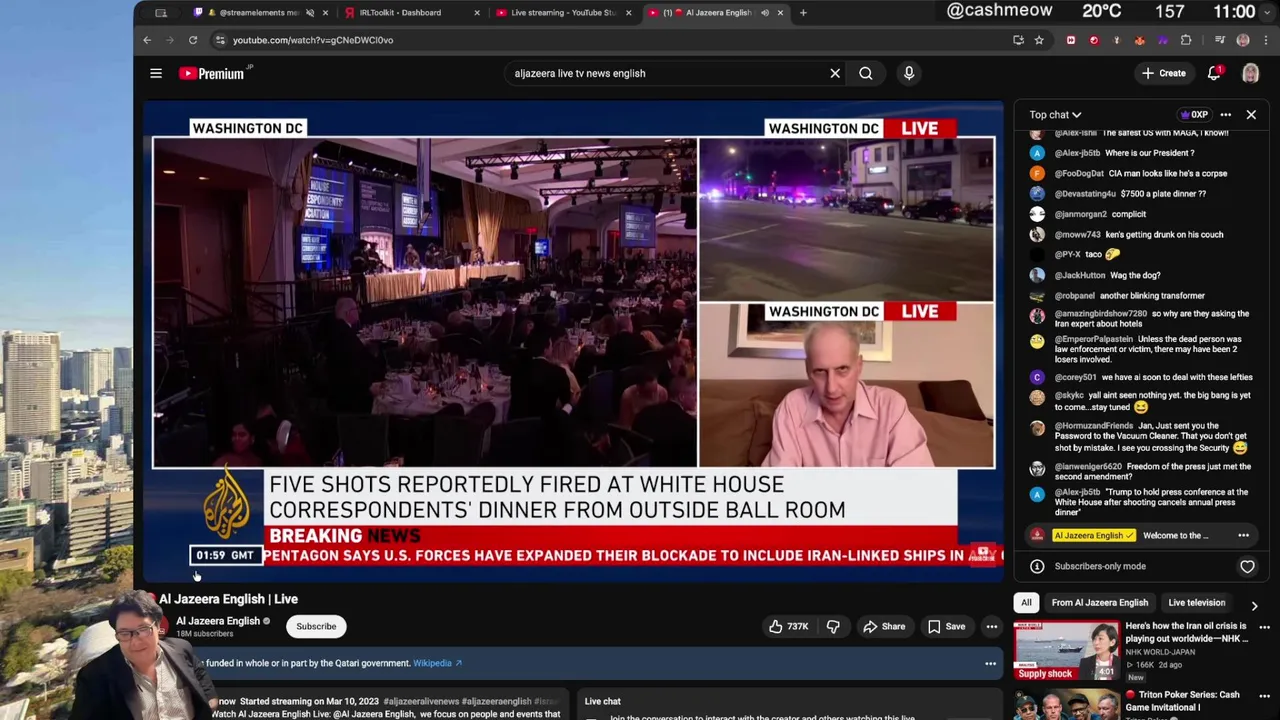
Task: Close the live chat panel
Action: pyautogui.click(x=1251, y=115)
